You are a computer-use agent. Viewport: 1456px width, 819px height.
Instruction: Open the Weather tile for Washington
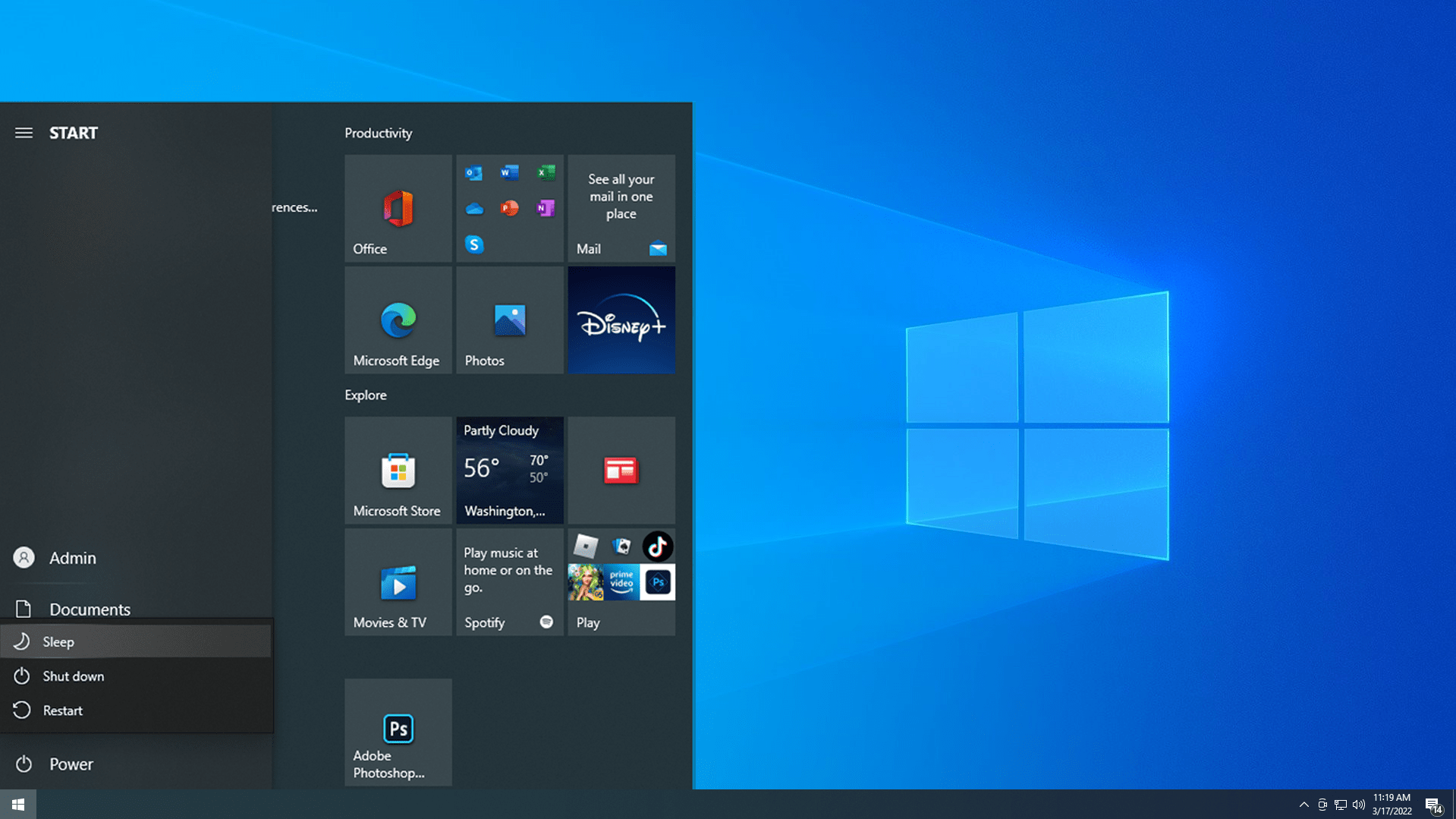coord(509,470)
